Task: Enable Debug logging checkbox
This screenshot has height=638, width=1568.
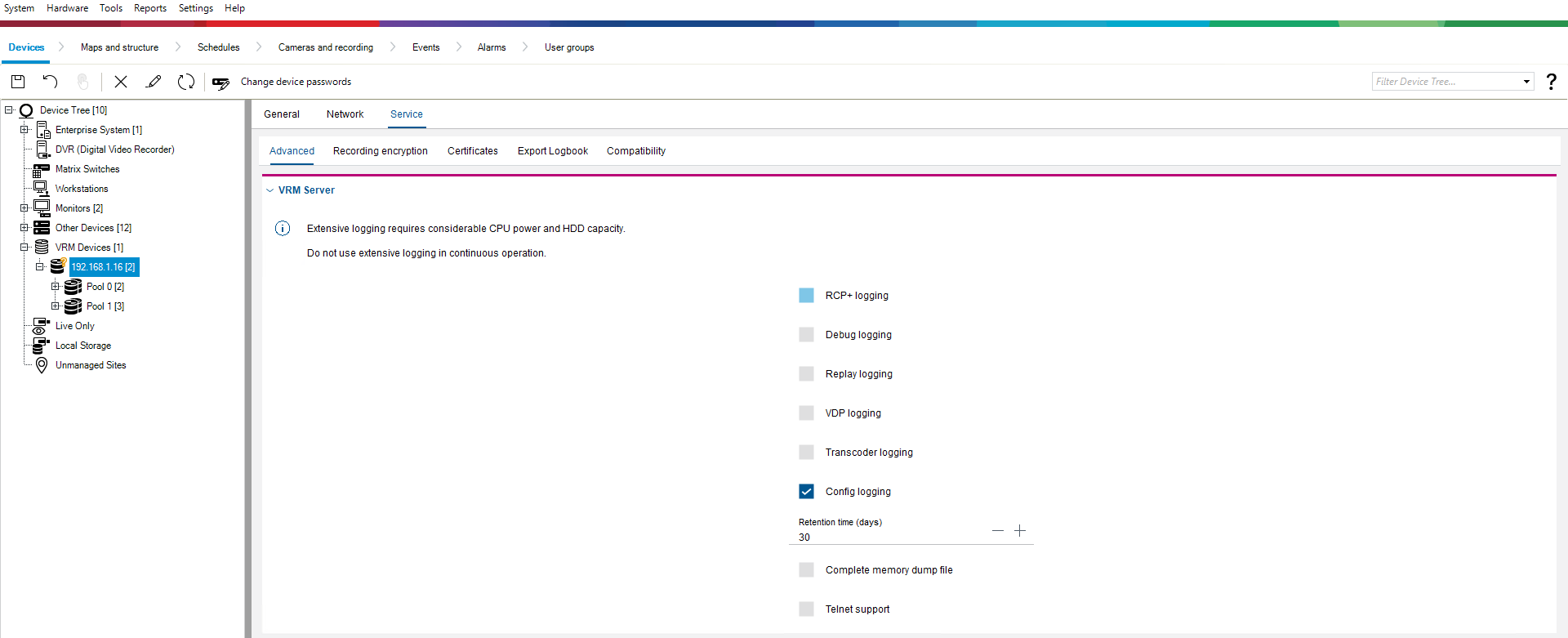Action: pos(806,335)
